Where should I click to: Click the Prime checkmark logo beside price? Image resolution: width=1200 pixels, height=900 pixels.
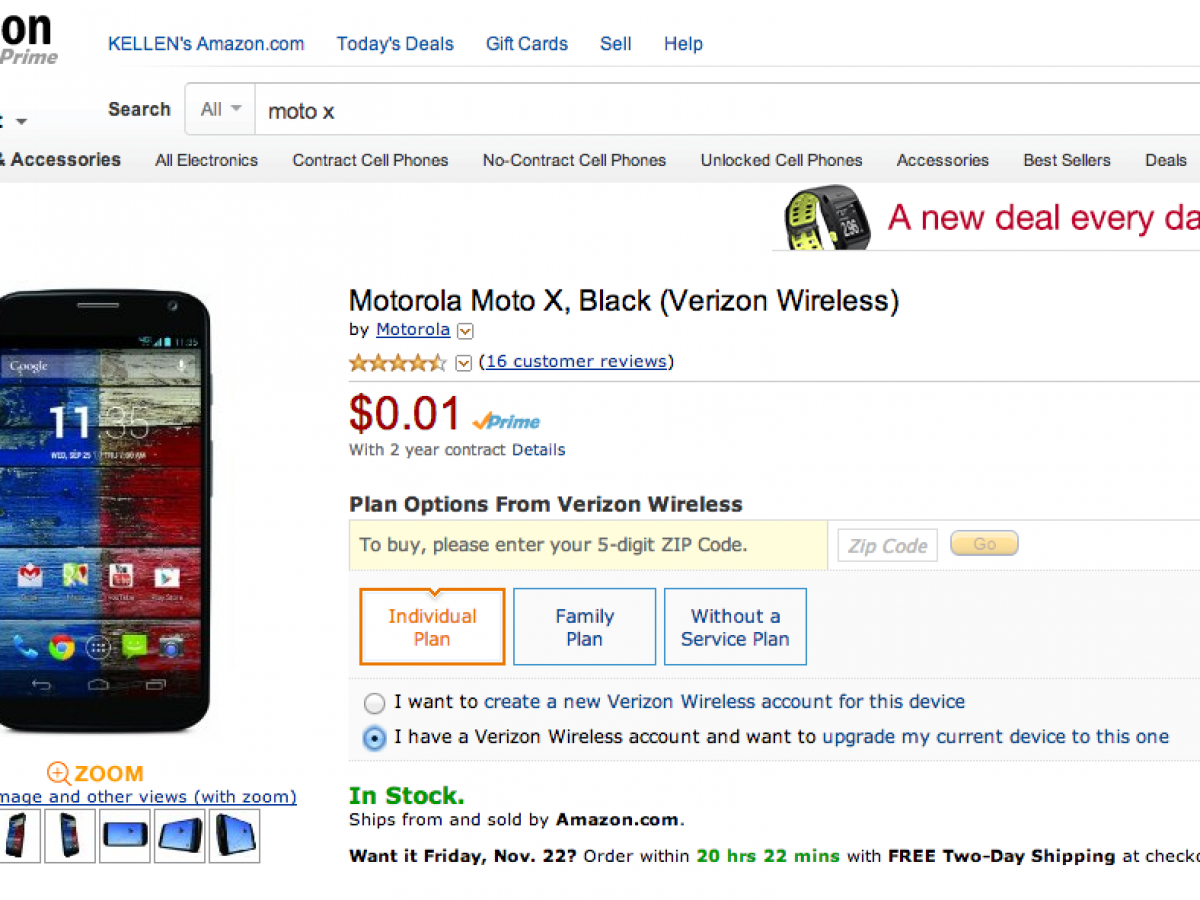point(507,422)
